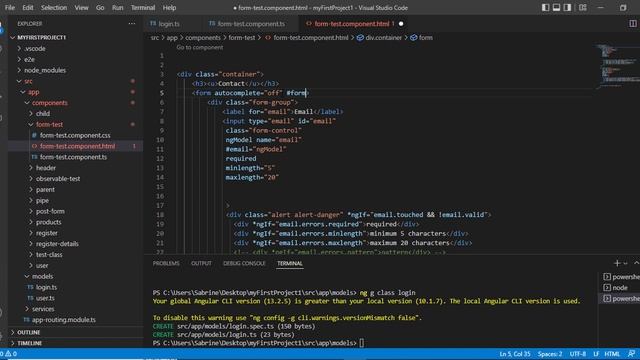The width and height of the screenshot is (640, 360).
Task: Open Customize Layout icon in title bar
Action: click(583, 7)
